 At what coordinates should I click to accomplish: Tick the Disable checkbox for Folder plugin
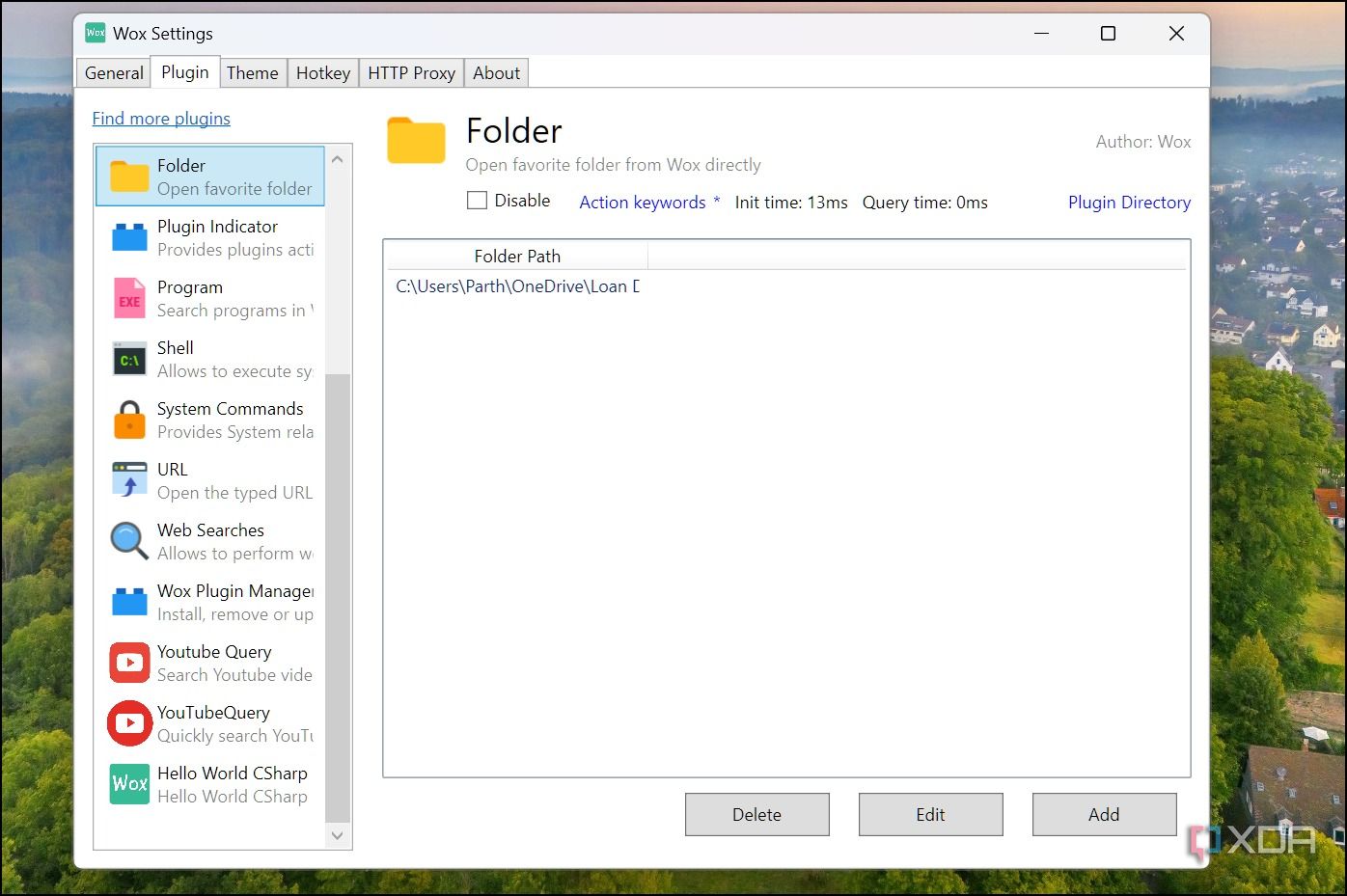click(477, 201)
